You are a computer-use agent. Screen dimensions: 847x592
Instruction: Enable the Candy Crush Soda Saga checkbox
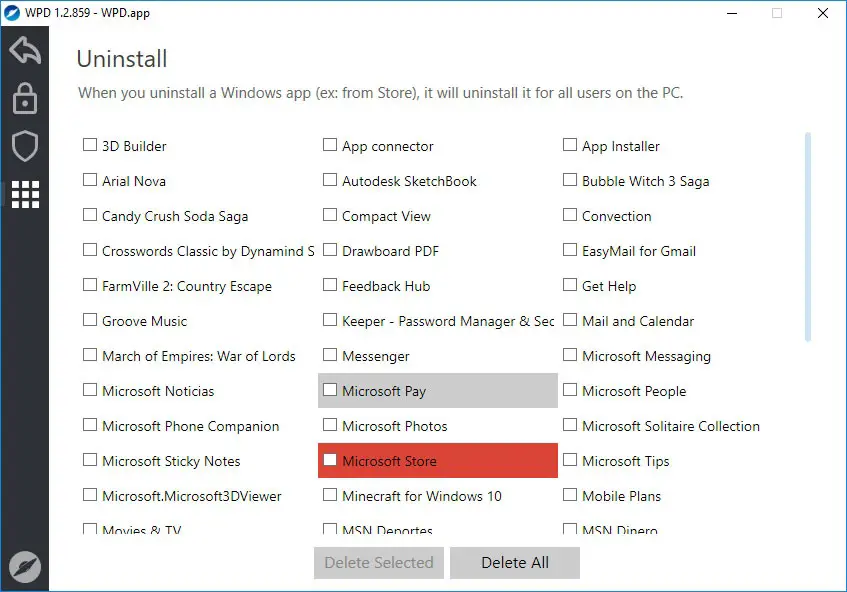click(x=90, y=216)
